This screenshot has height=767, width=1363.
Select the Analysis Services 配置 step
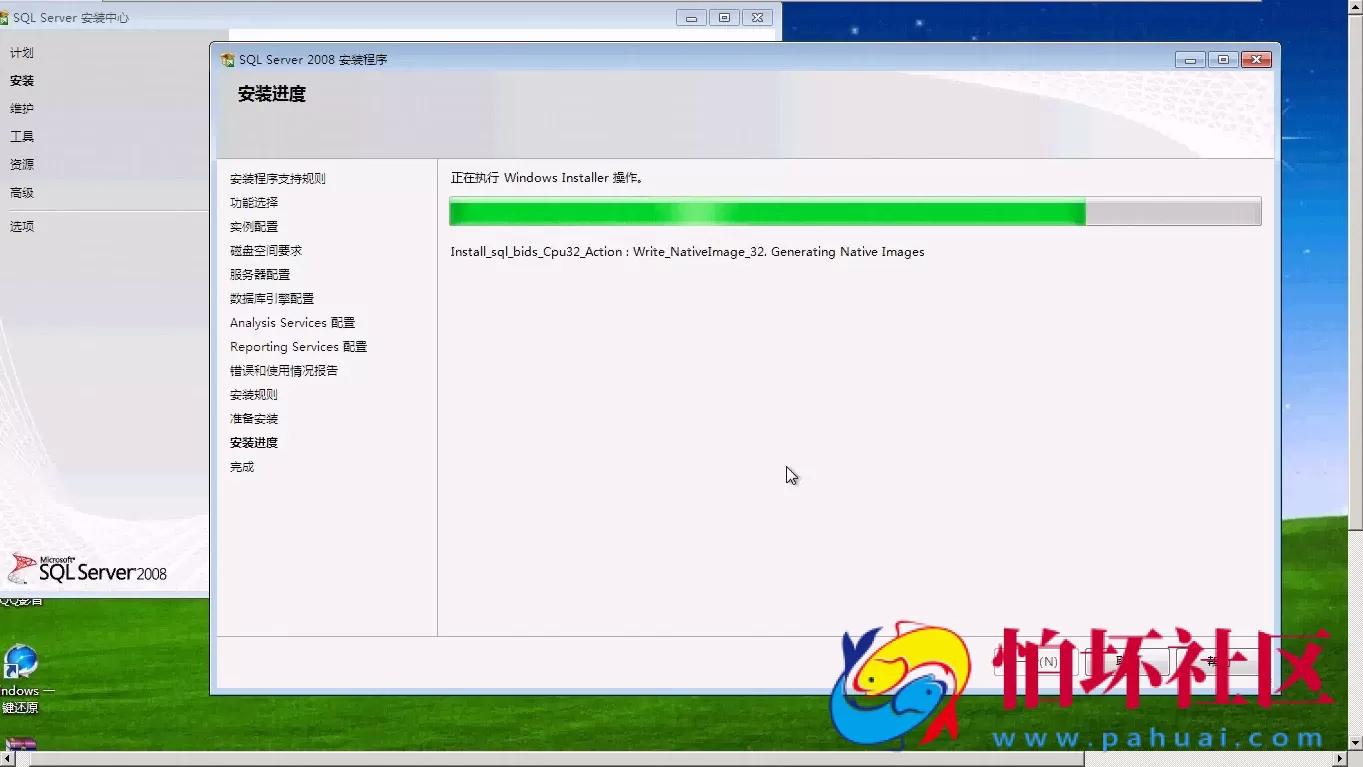[292, 322]
